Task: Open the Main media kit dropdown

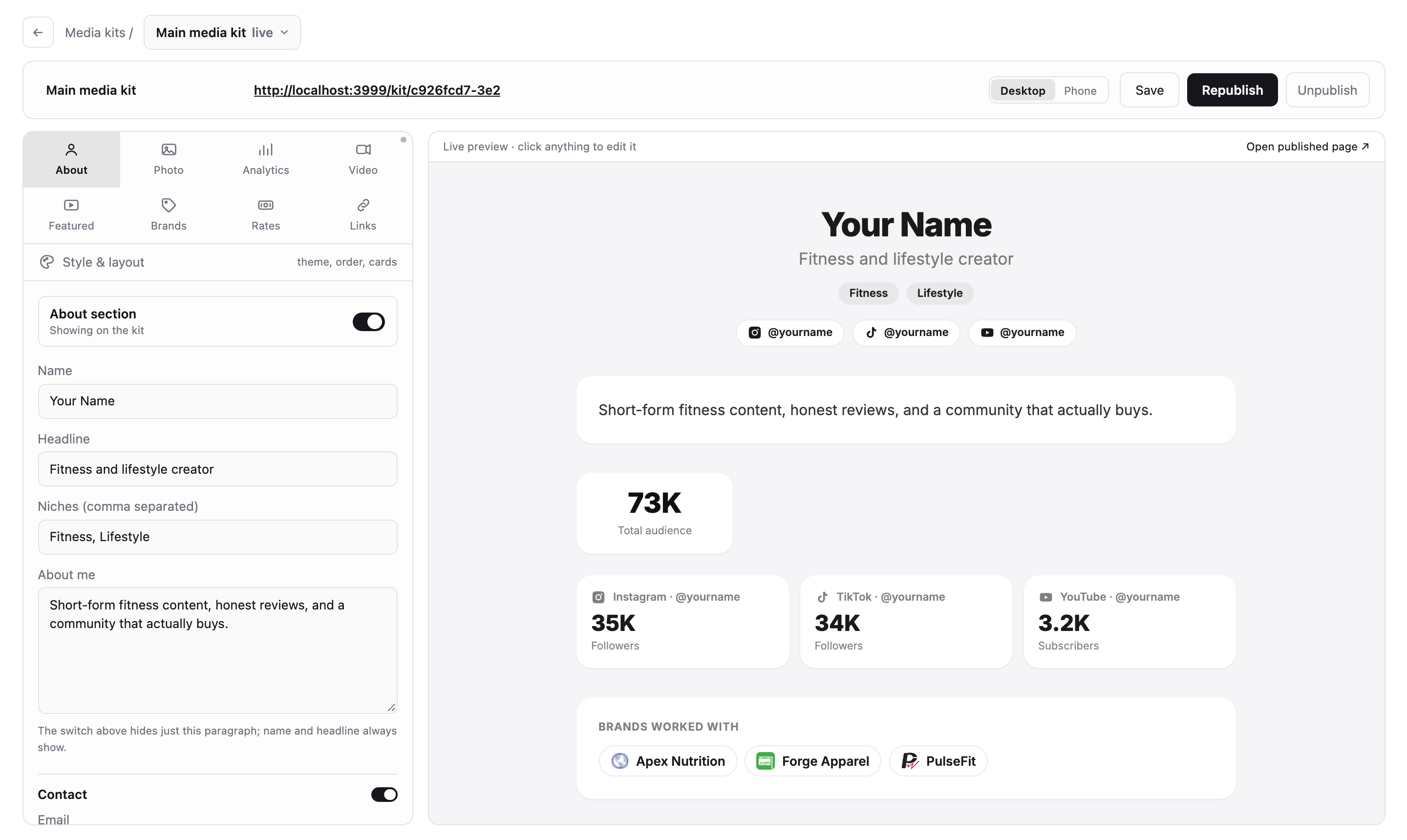Action: pos(222,32)
